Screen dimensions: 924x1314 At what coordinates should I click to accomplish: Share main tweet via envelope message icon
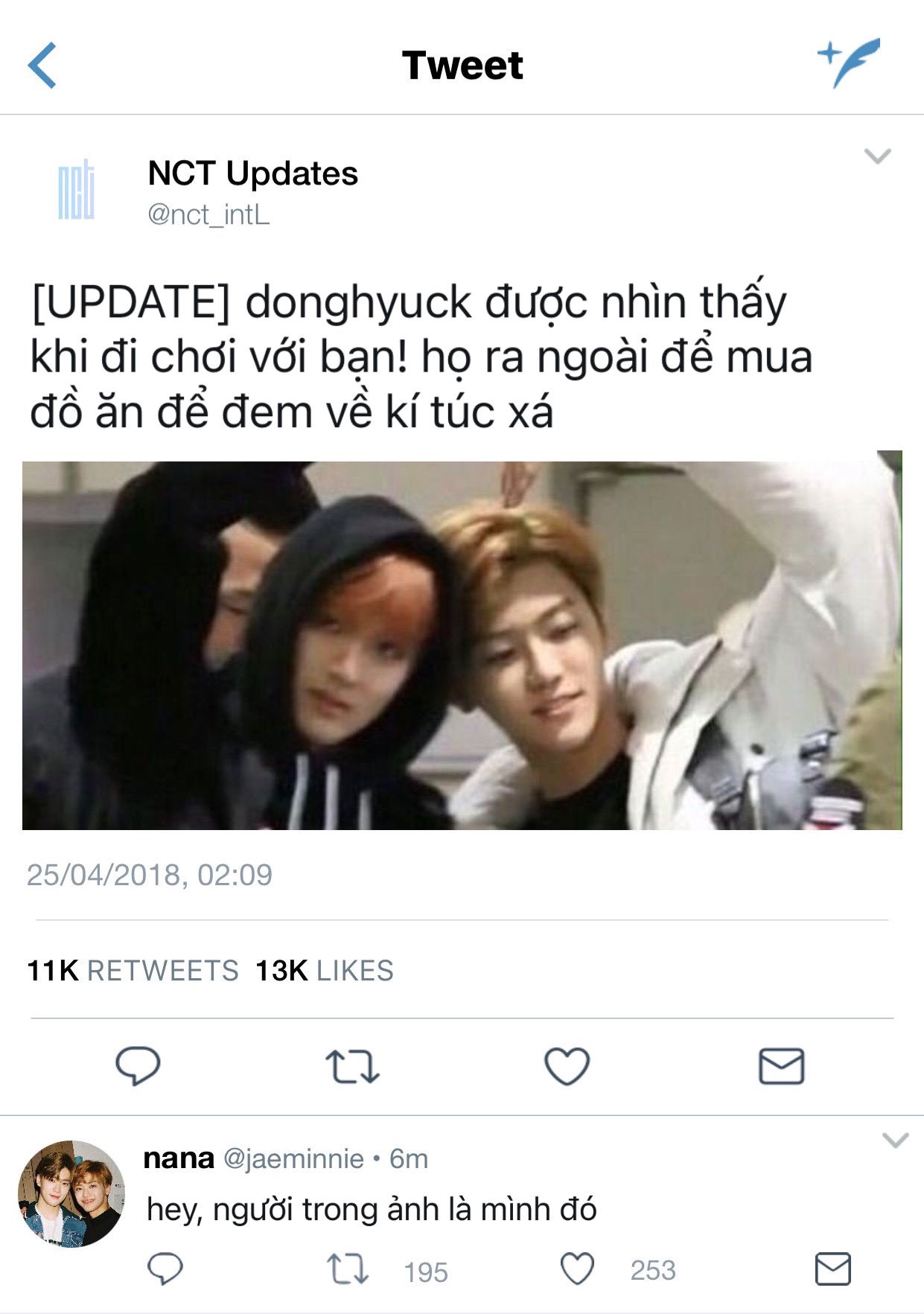tap(781, 1066)
